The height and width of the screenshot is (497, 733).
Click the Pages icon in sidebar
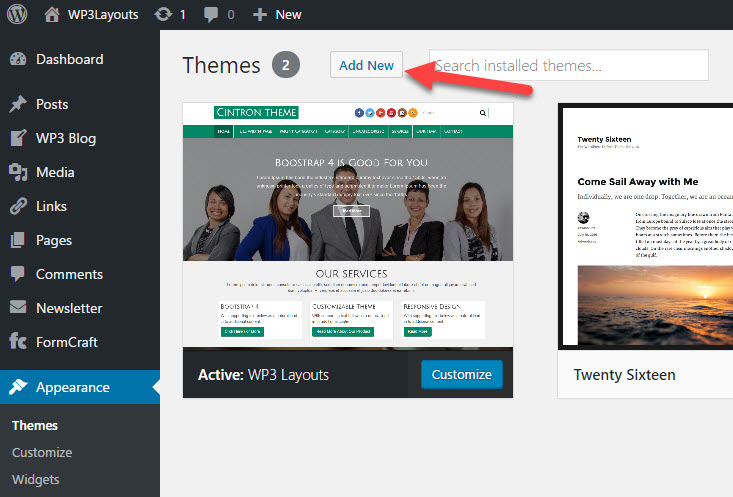[x=18, y=240]
